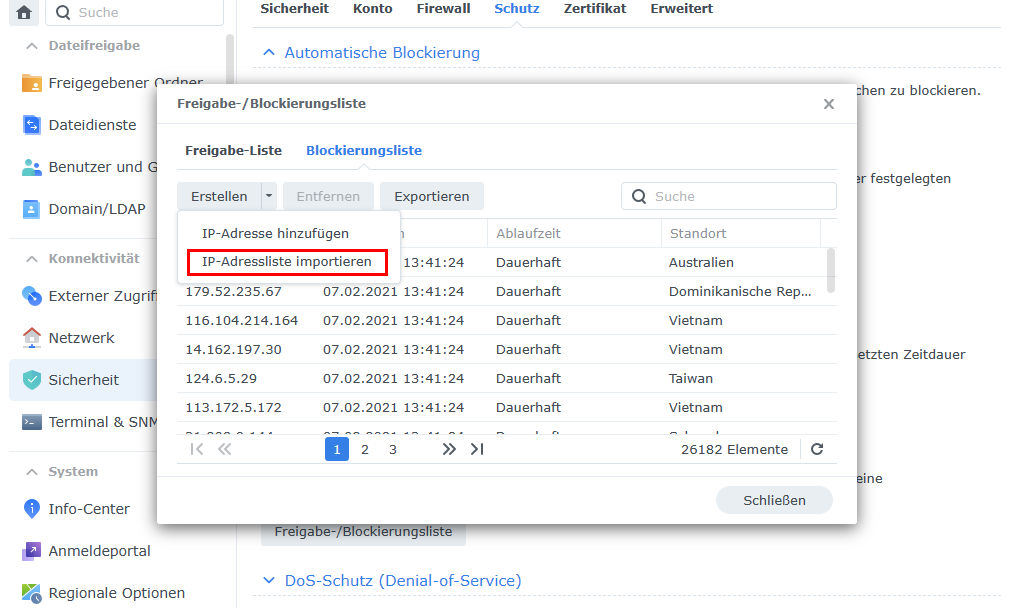Refresh the blocklist with reload icon

(x=817, y=450)
